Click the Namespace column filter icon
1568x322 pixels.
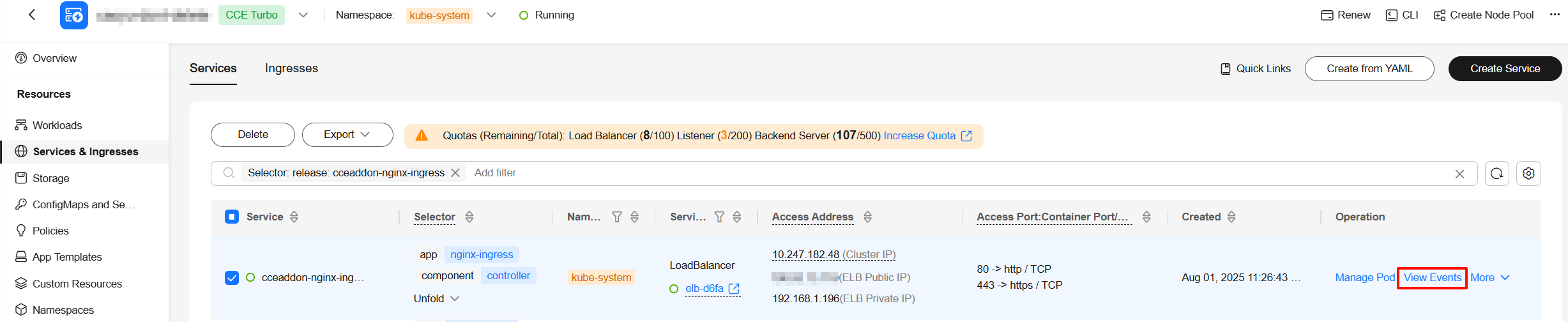(616, 217)
